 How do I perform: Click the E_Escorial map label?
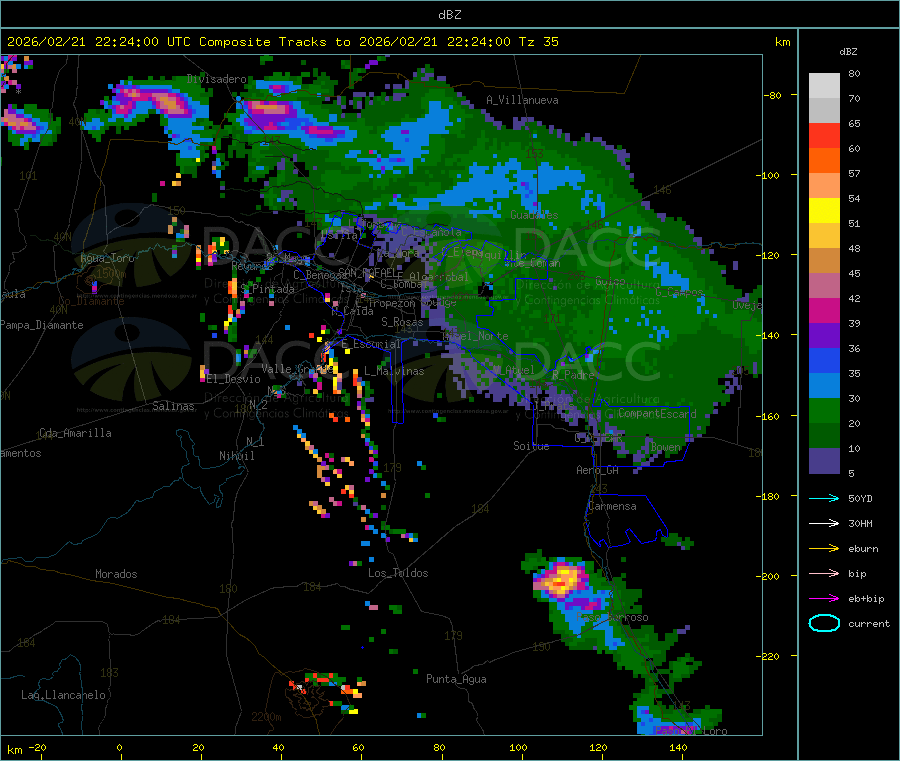click(371, 344)
